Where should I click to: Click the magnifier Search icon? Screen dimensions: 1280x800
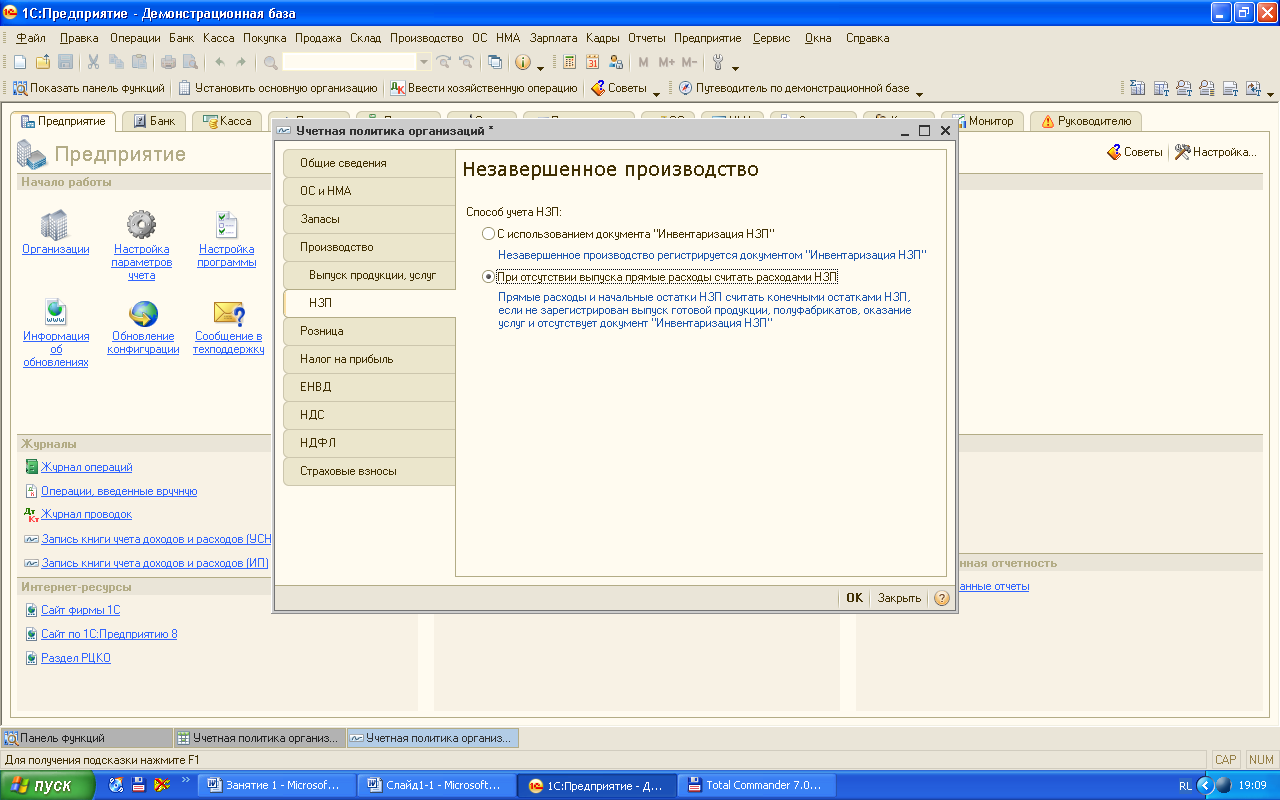click(x=270, y=62)
